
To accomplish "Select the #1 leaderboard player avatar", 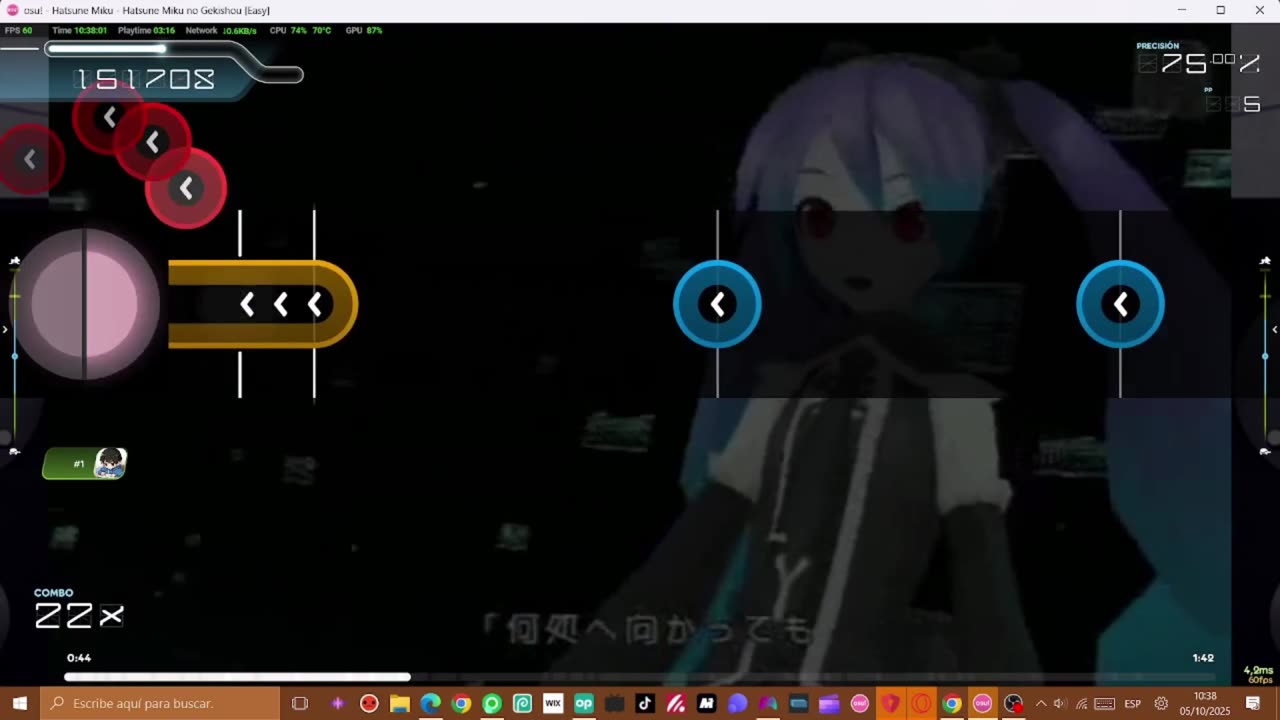I will 109,463.
